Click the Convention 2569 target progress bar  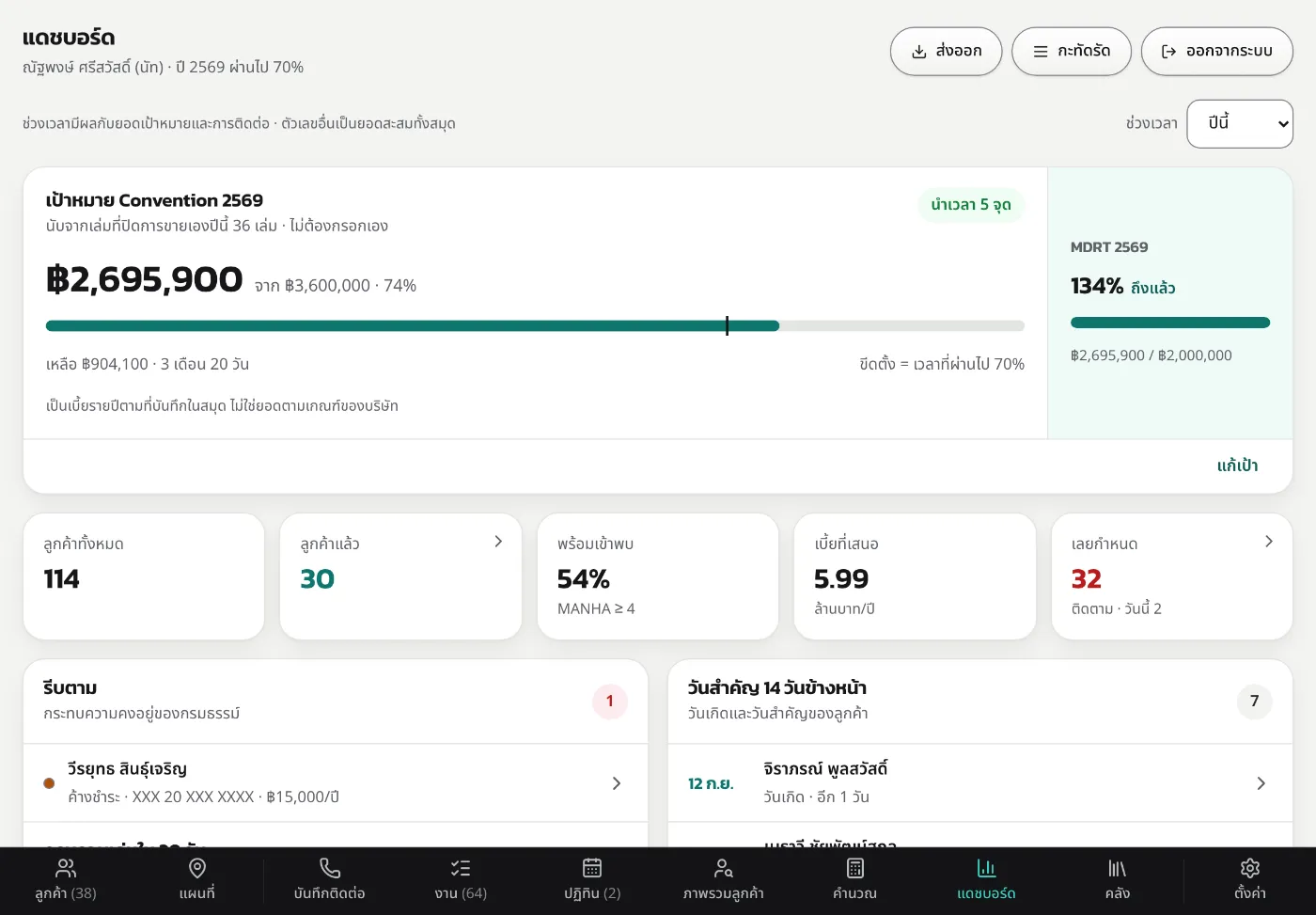535,326
